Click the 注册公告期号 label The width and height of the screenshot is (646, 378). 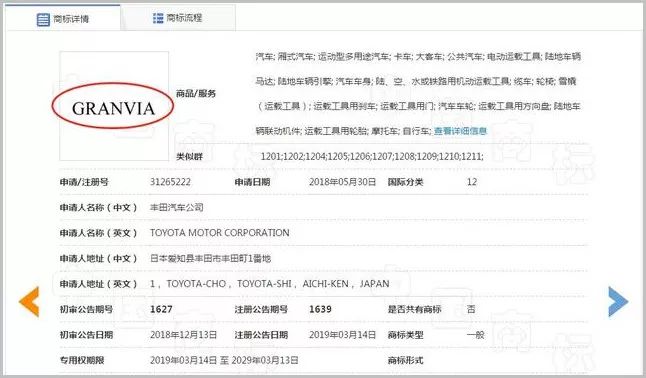261,309
